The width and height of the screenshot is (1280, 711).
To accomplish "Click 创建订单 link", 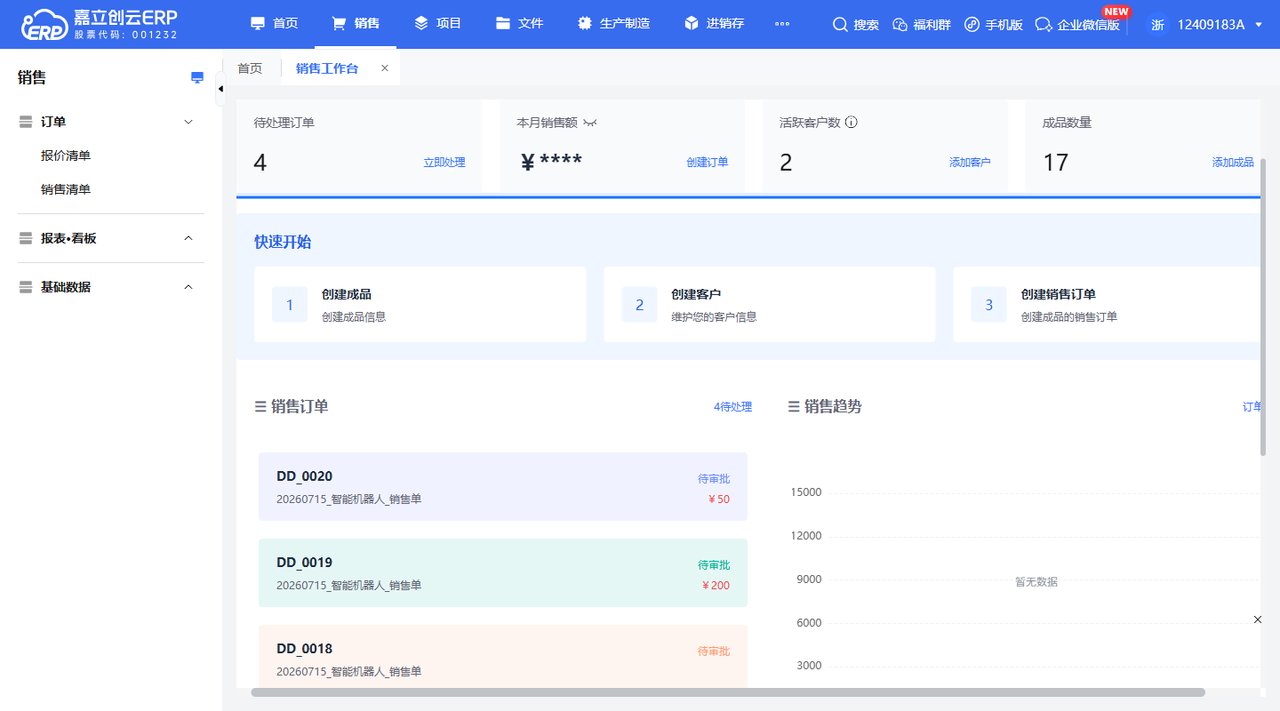I will pyautogui.click(x=707, y=162).
